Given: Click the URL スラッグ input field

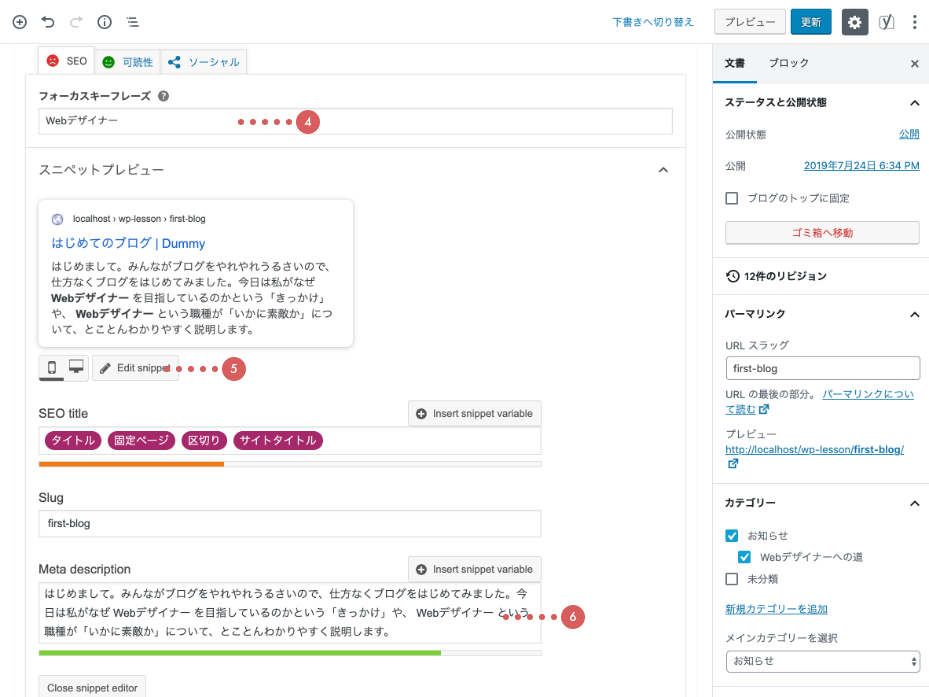Looking at the screenshot, I should [822, 368].
